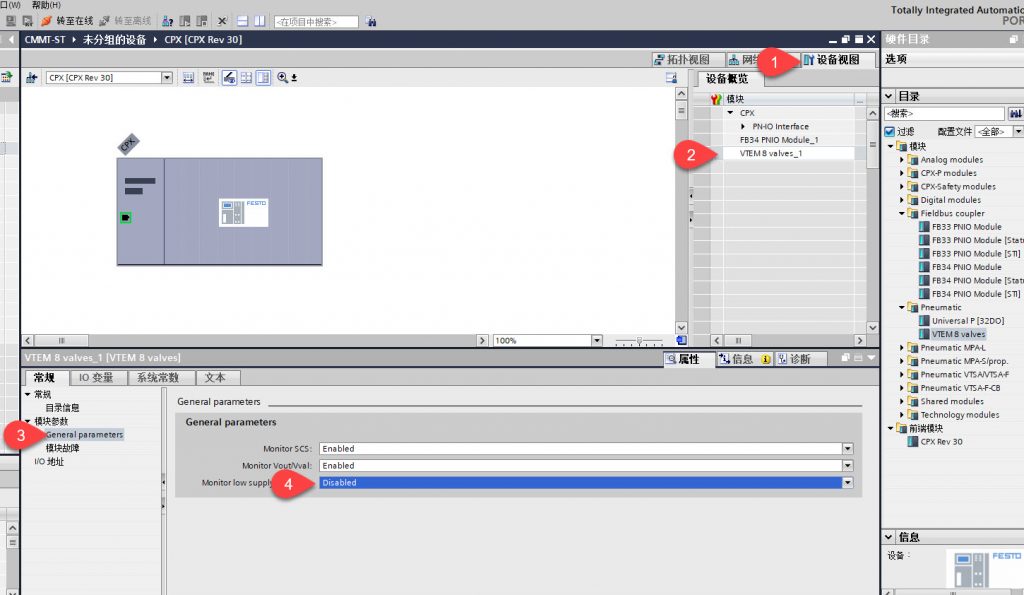The image size is (1024, 595).
Task: Click the green PROFINET port on CPX device
Action: 125,217
